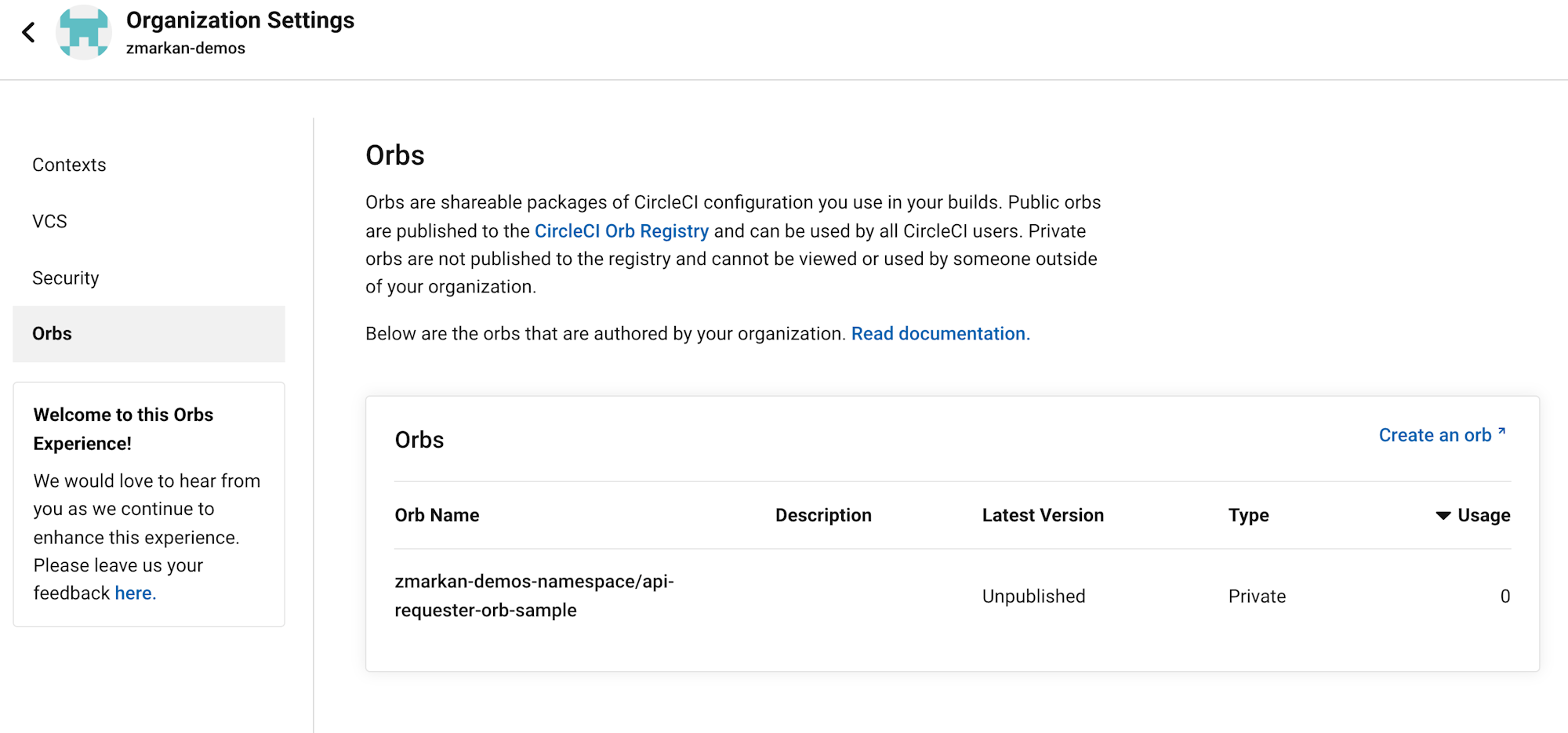Click the Description column header
Viewport: 1568px width, 733px height.
pyautogui.click(x=823, y=515)
